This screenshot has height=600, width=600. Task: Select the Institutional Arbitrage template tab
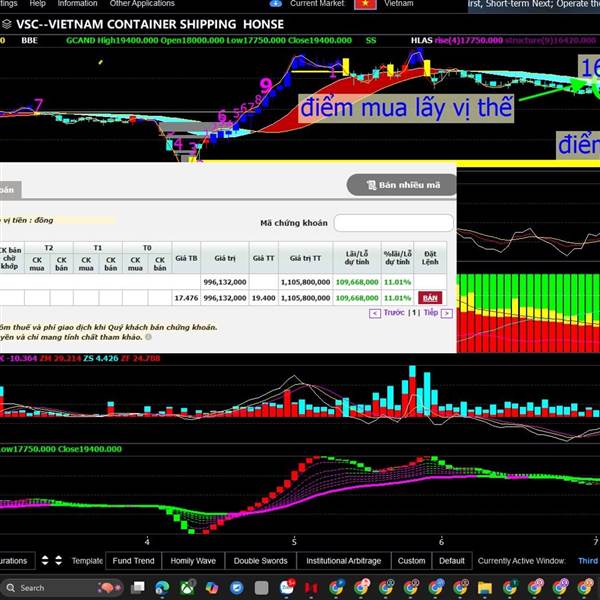[344, 561]
